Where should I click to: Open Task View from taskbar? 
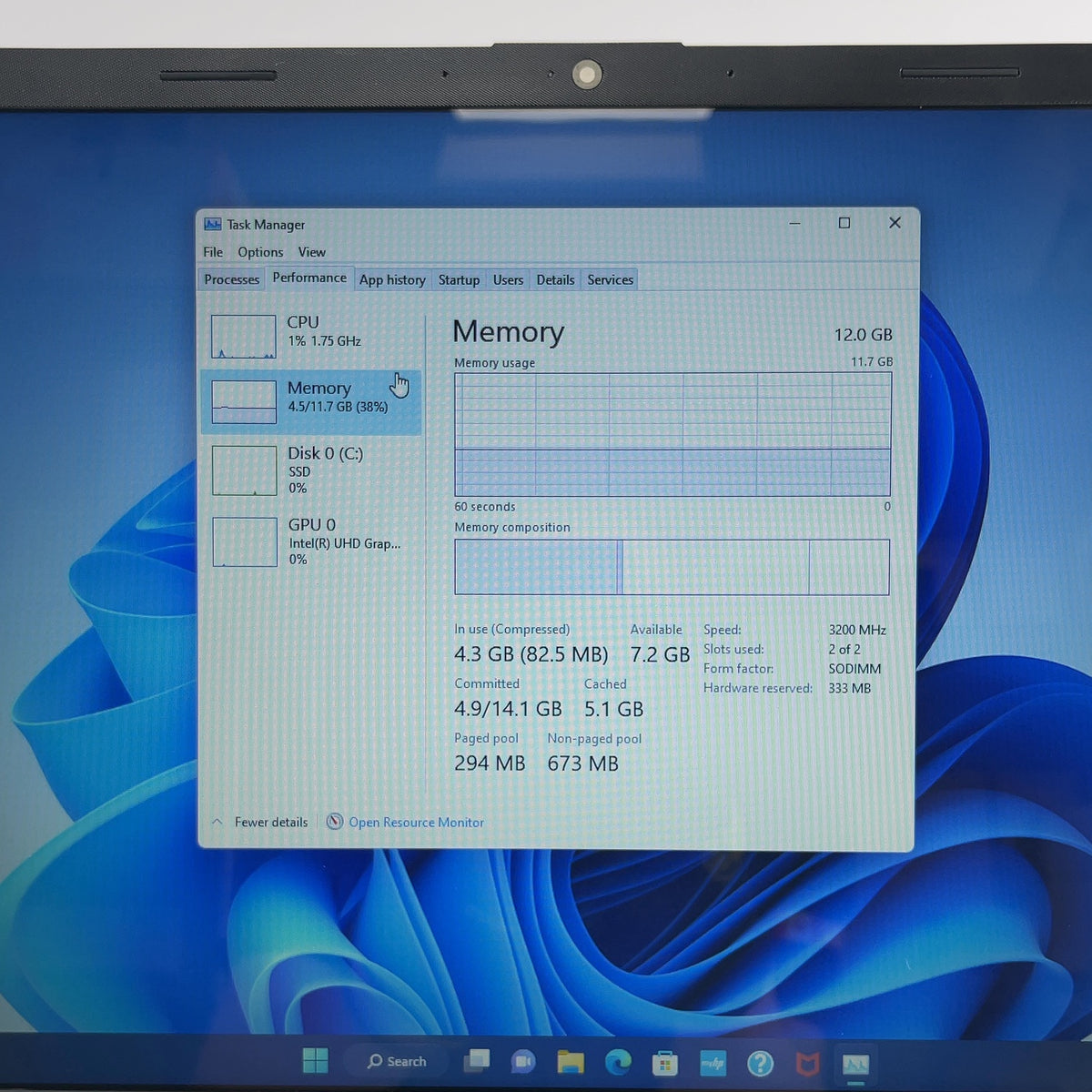coord(477,1061)
